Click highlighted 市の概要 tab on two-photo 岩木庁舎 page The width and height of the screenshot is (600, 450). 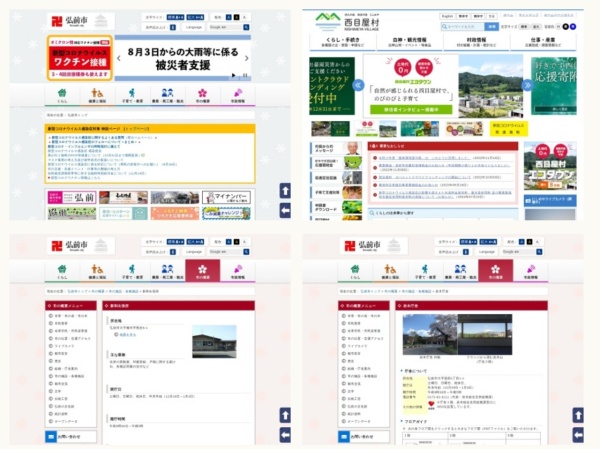point(496,271)
